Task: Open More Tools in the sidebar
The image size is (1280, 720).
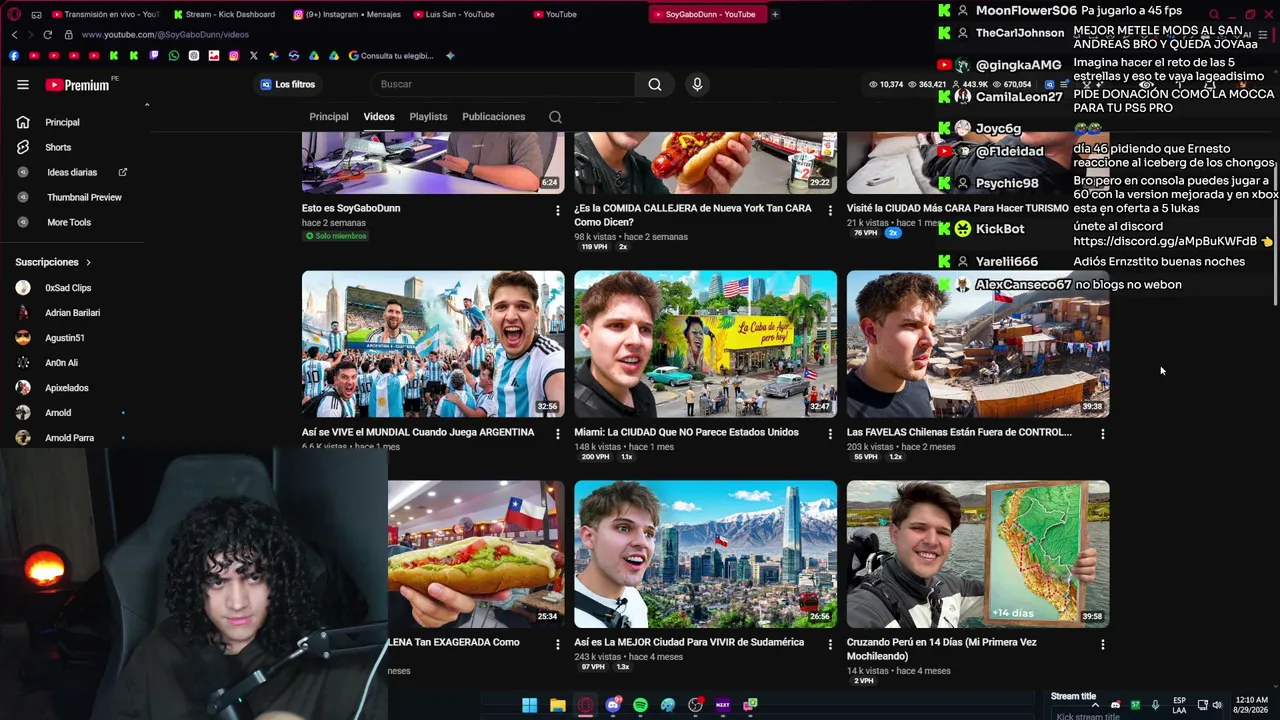Action: coord(69,222)
